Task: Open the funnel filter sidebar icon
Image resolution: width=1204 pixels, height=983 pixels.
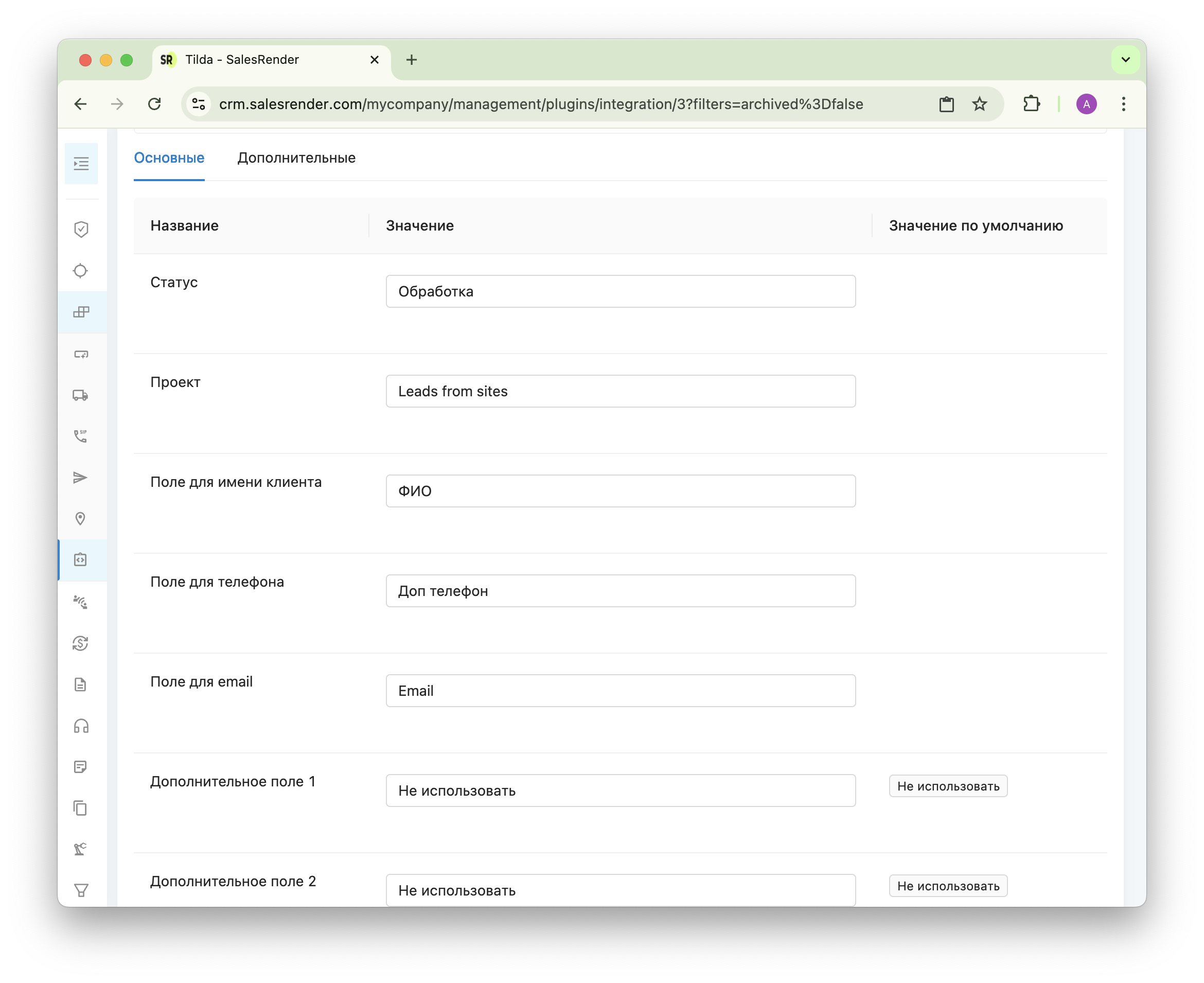Action: tap(81, 890)
